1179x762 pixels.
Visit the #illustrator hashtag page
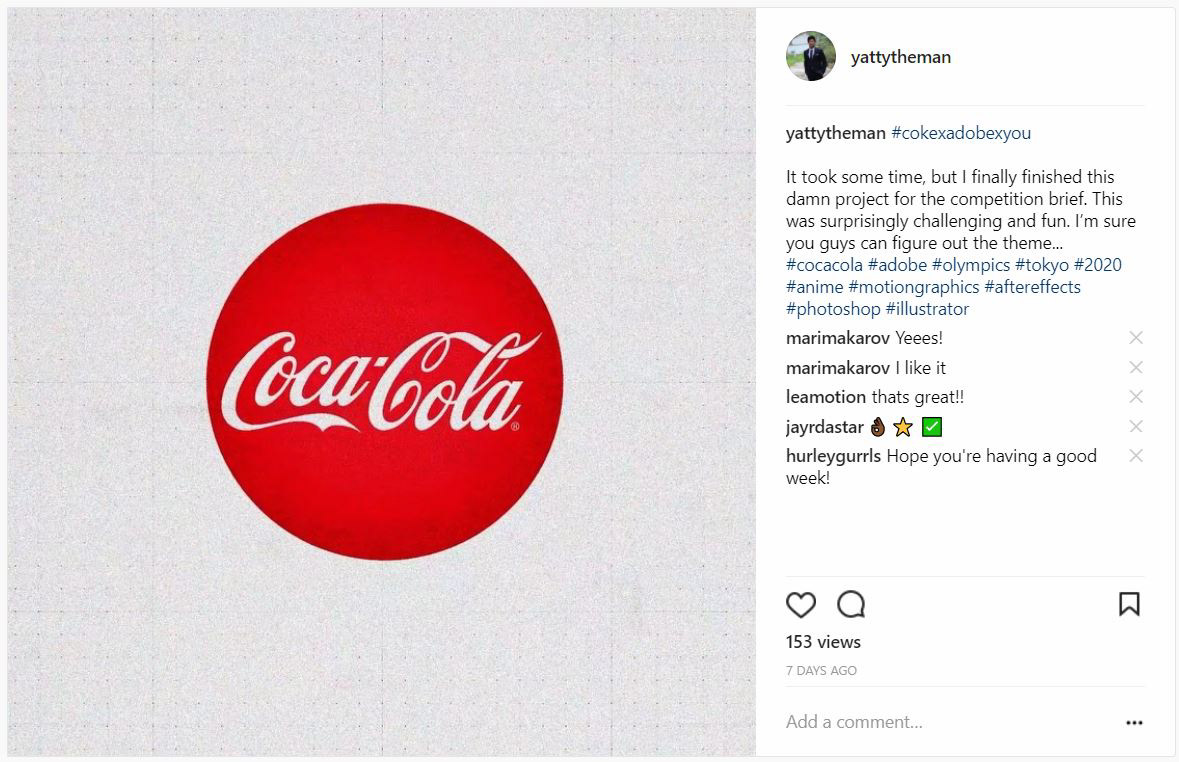point(927,309)
